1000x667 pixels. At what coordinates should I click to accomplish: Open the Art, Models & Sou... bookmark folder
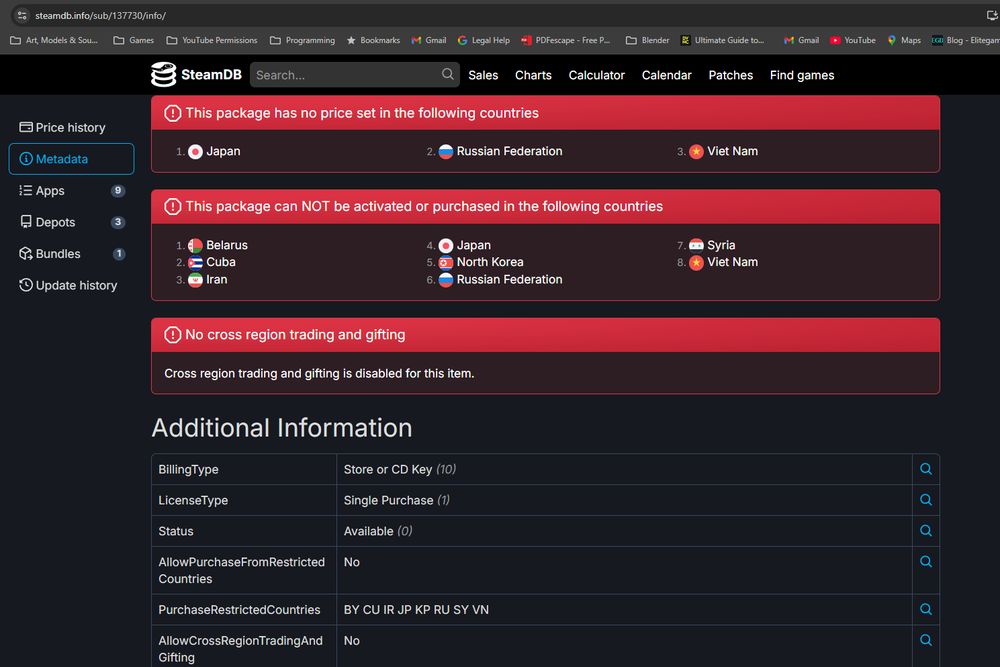pos(54,40)
